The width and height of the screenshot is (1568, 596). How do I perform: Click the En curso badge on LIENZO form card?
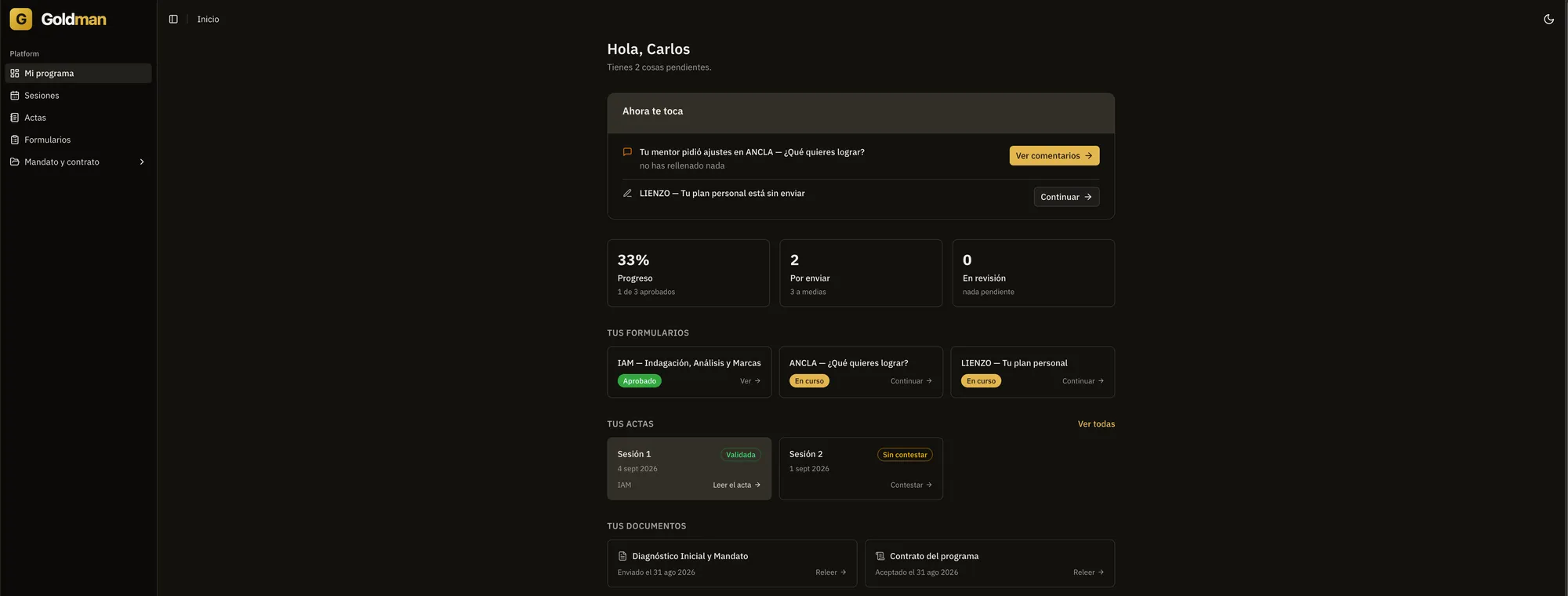981,381
